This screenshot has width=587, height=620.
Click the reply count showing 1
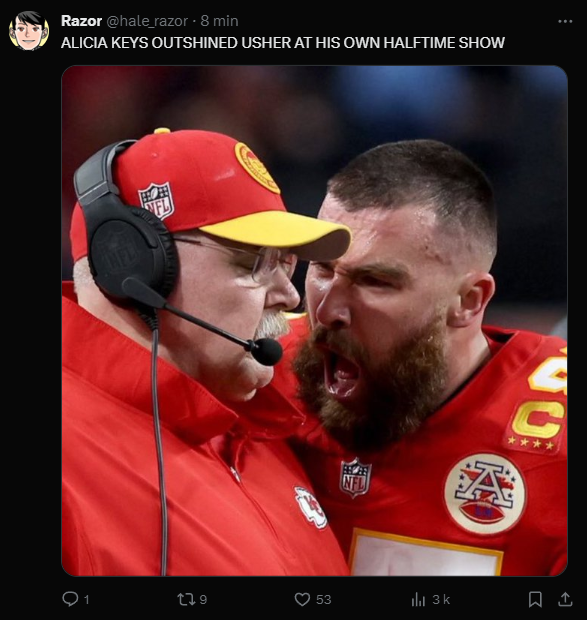pos(87,599)
